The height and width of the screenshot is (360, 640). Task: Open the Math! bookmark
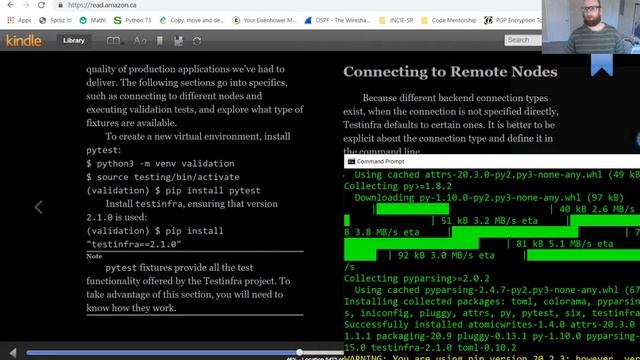93,20
